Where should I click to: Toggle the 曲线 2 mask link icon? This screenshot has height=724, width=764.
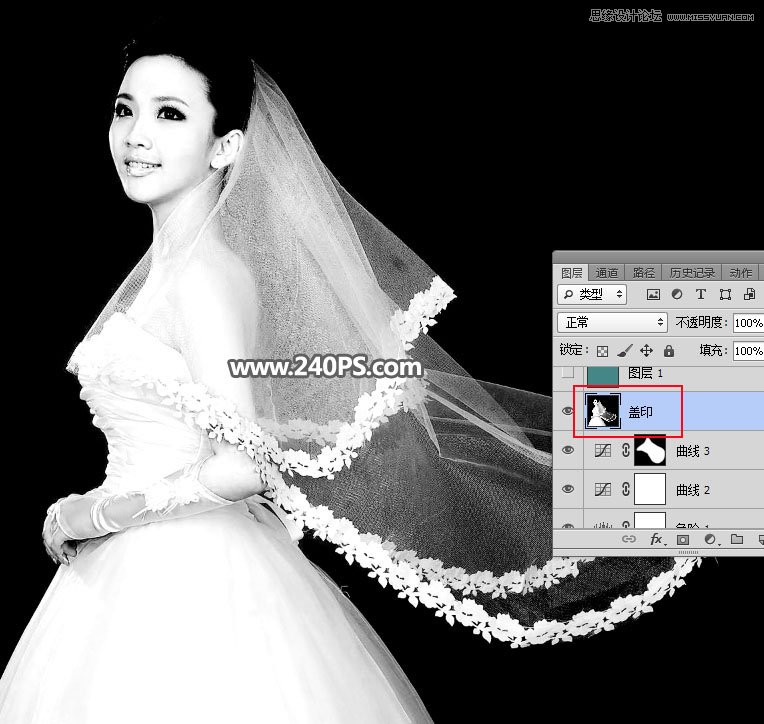pyautogui.click(x=626, y=489)
